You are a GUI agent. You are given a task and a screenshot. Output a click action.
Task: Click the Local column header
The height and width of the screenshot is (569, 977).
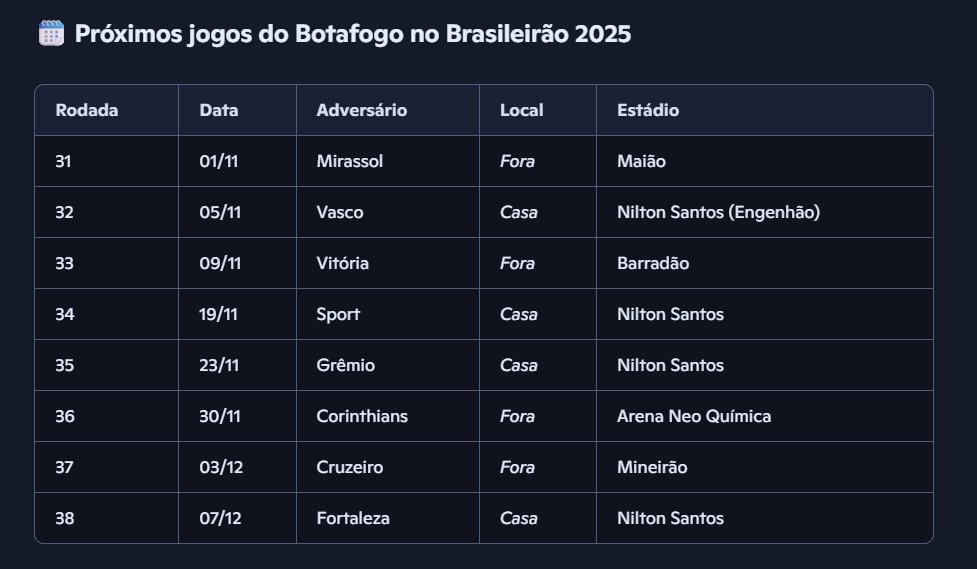tap(521, 110)
